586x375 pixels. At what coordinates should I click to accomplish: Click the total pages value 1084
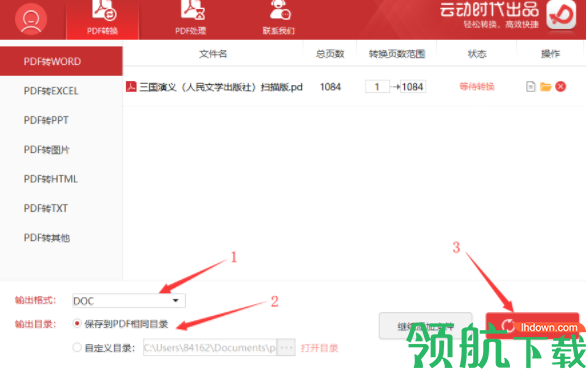pyautogui.click(x=330, y=87)
